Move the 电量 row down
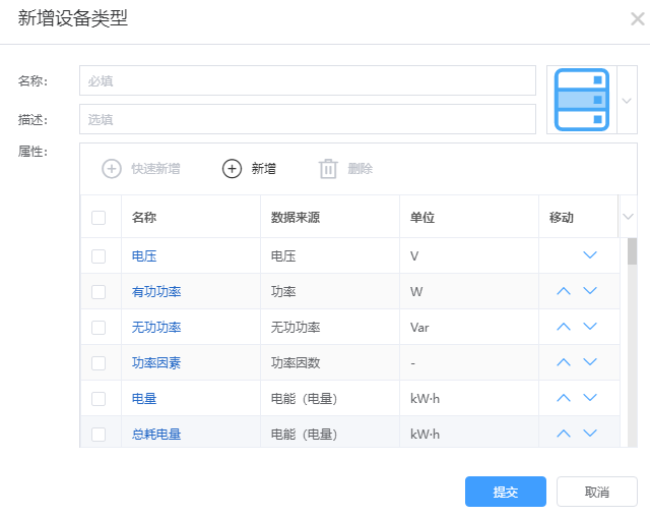 (x=590, y=398)
